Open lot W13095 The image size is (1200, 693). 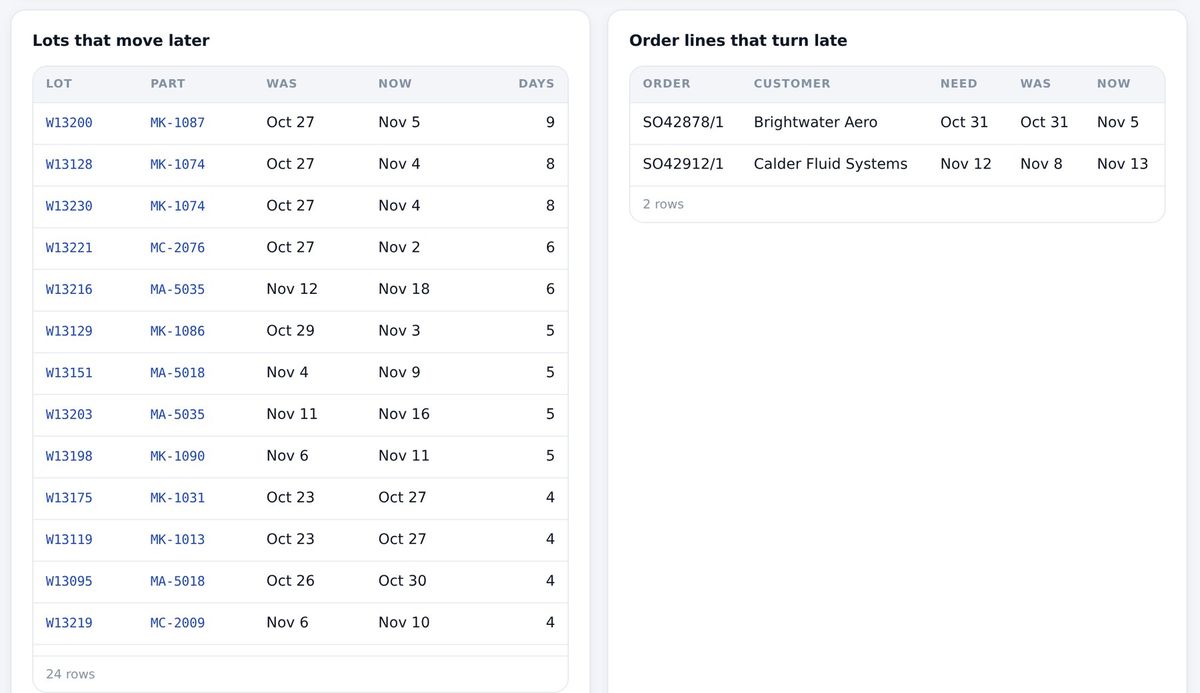click(x=69, y=581)
